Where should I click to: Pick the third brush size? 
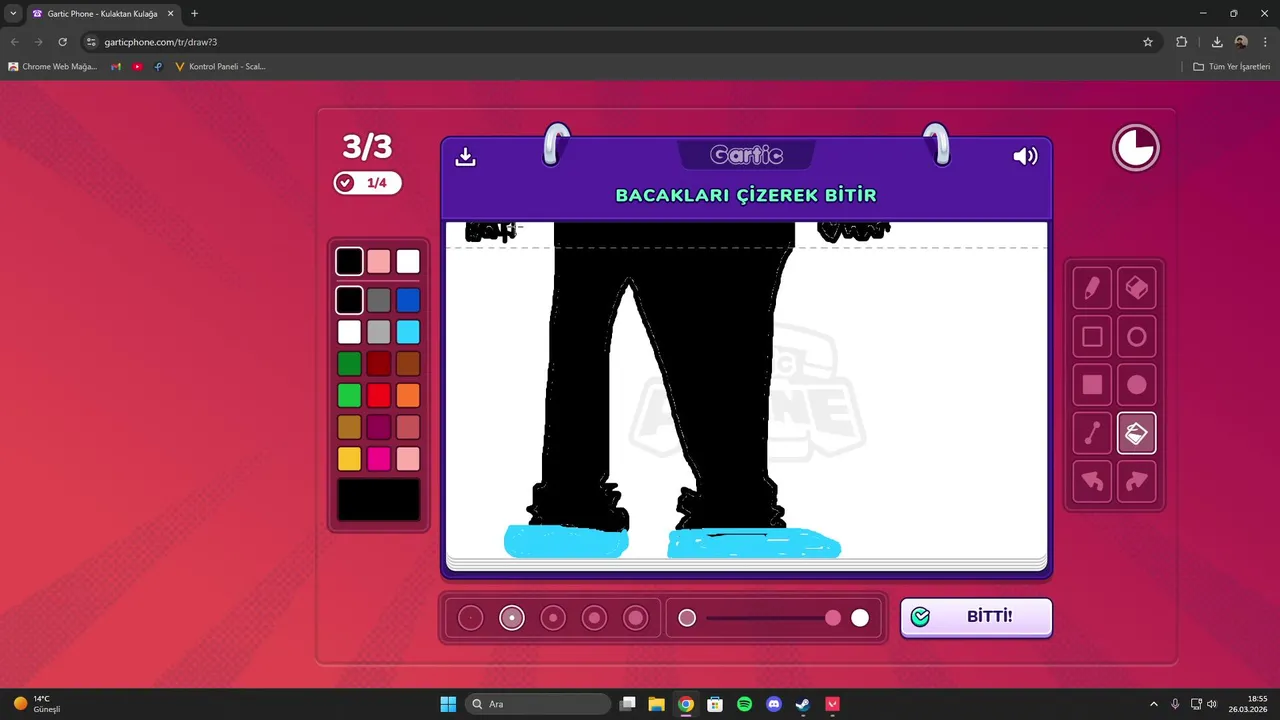(553, 618)
